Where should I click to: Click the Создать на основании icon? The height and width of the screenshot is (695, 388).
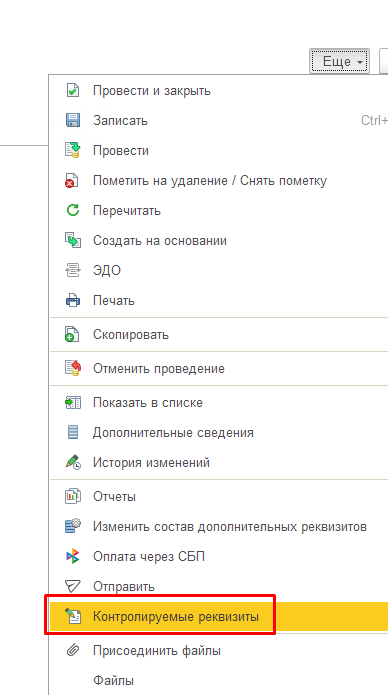pyautogui.click(x=72, y=241)
